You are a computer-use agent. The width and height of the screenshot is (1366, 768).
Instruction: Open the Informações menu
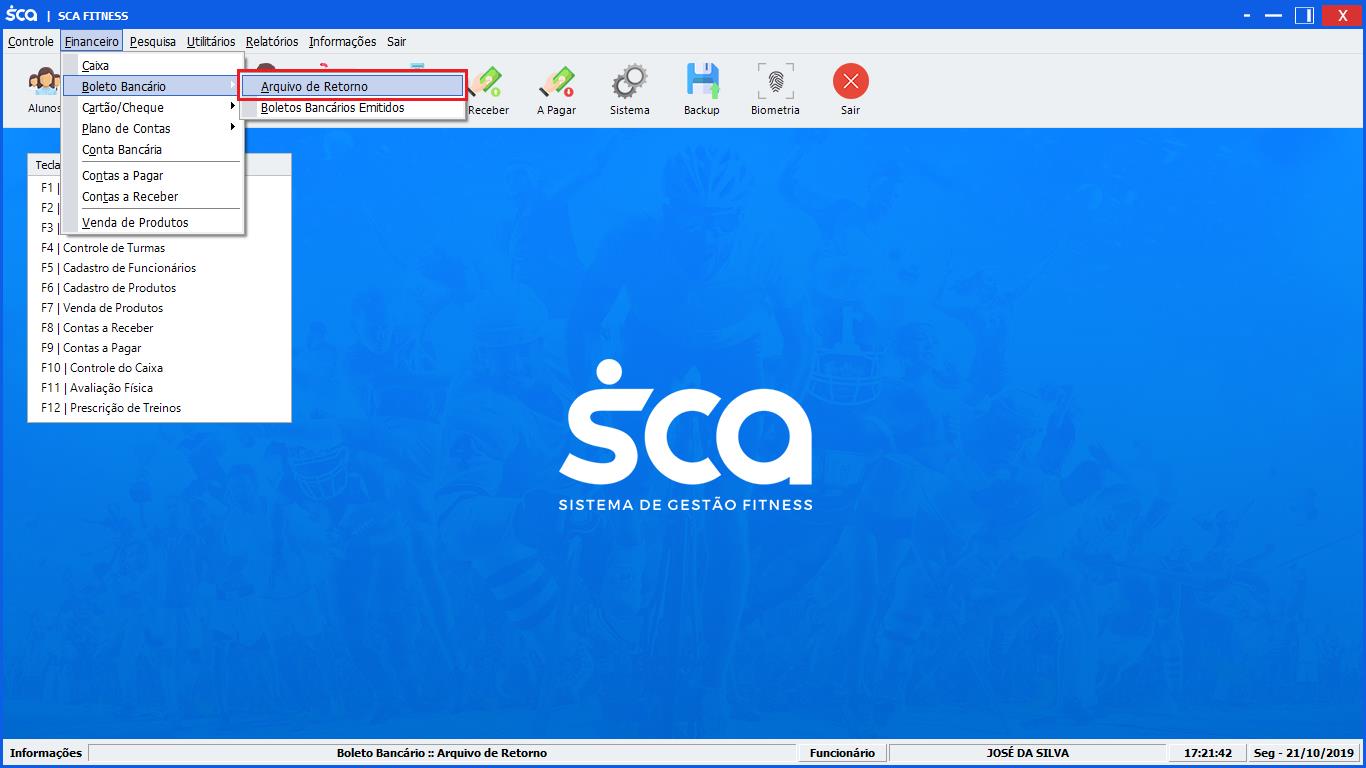point(342,41)
